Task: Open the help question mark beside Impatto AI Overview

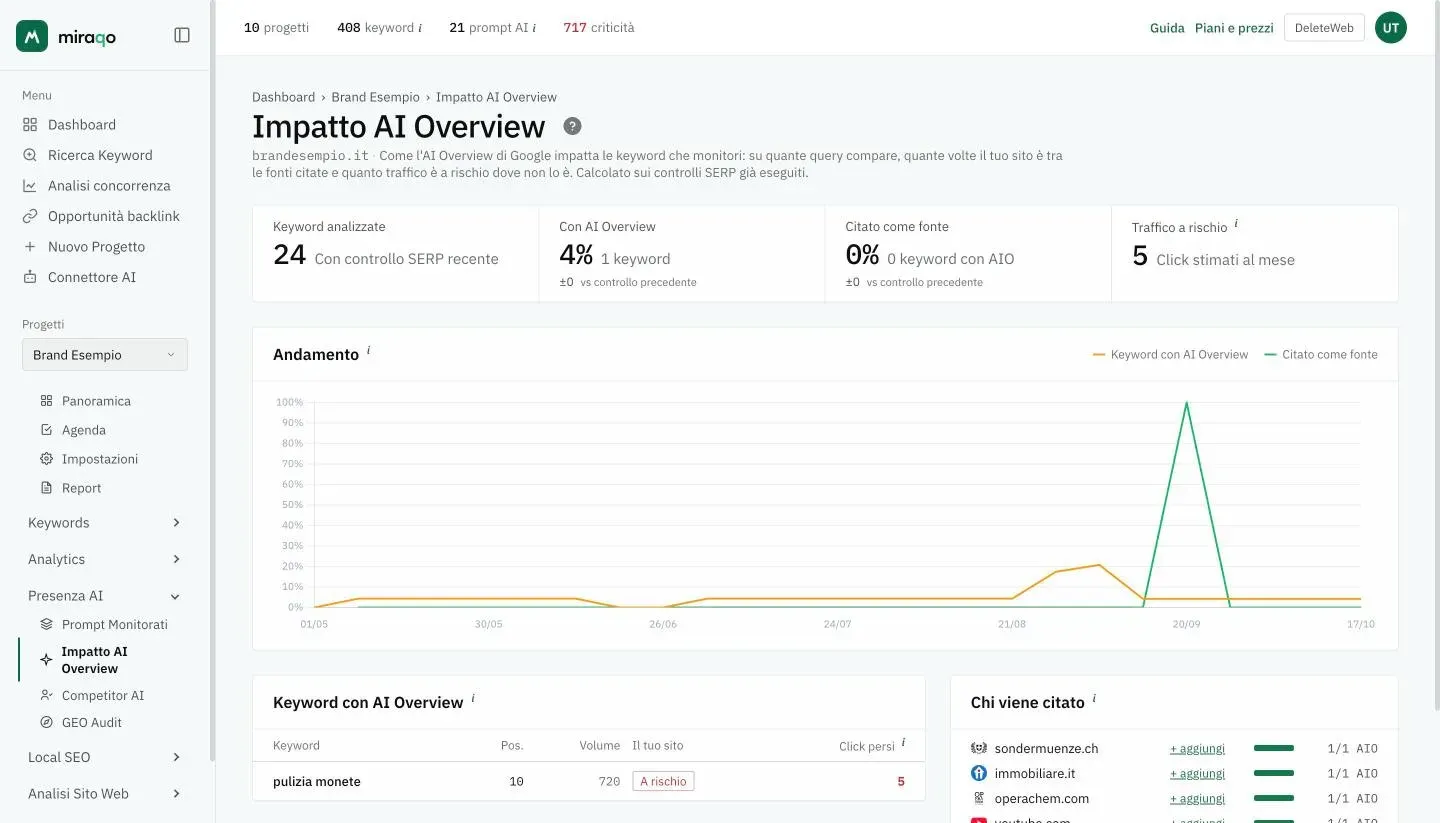Action: [x=572, y=126]
